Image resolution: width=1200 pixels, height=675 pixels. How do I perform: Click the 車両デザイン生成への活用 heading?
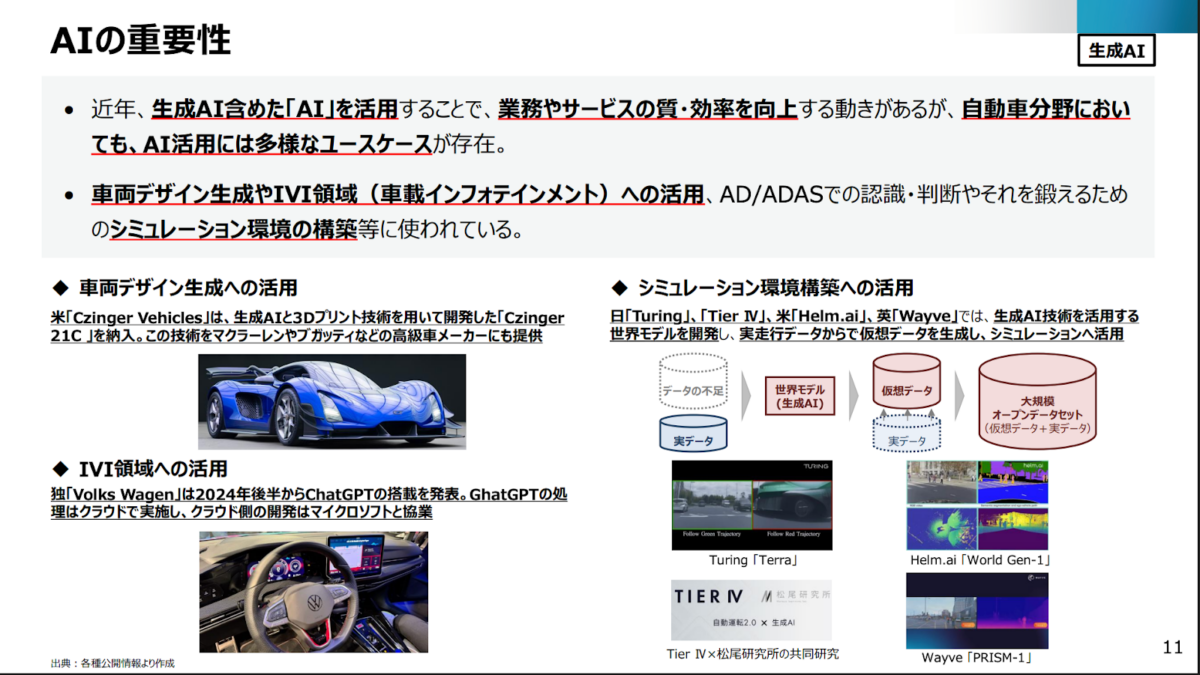pyautogui.click(x=188, y=288)
